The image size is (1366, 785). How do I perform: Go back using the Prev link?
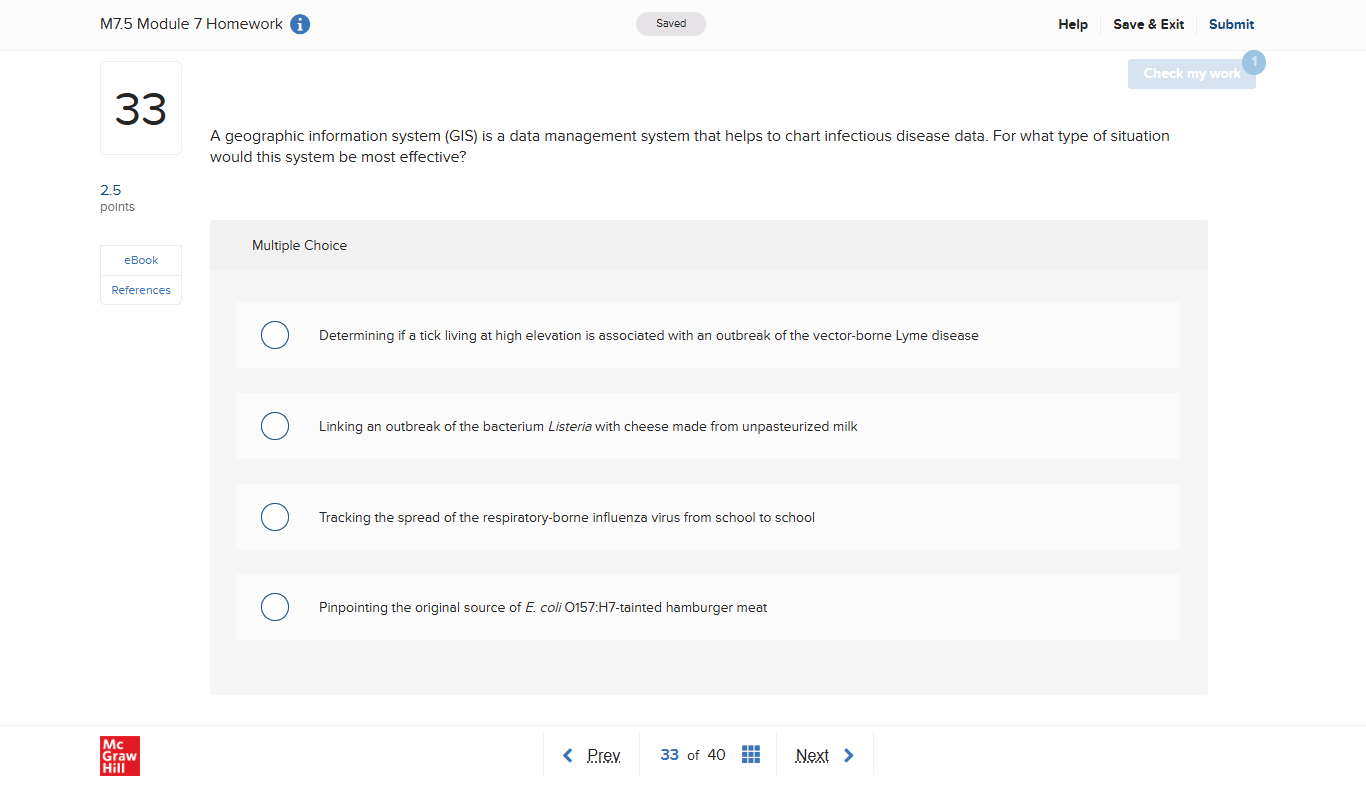pos(604,754)
